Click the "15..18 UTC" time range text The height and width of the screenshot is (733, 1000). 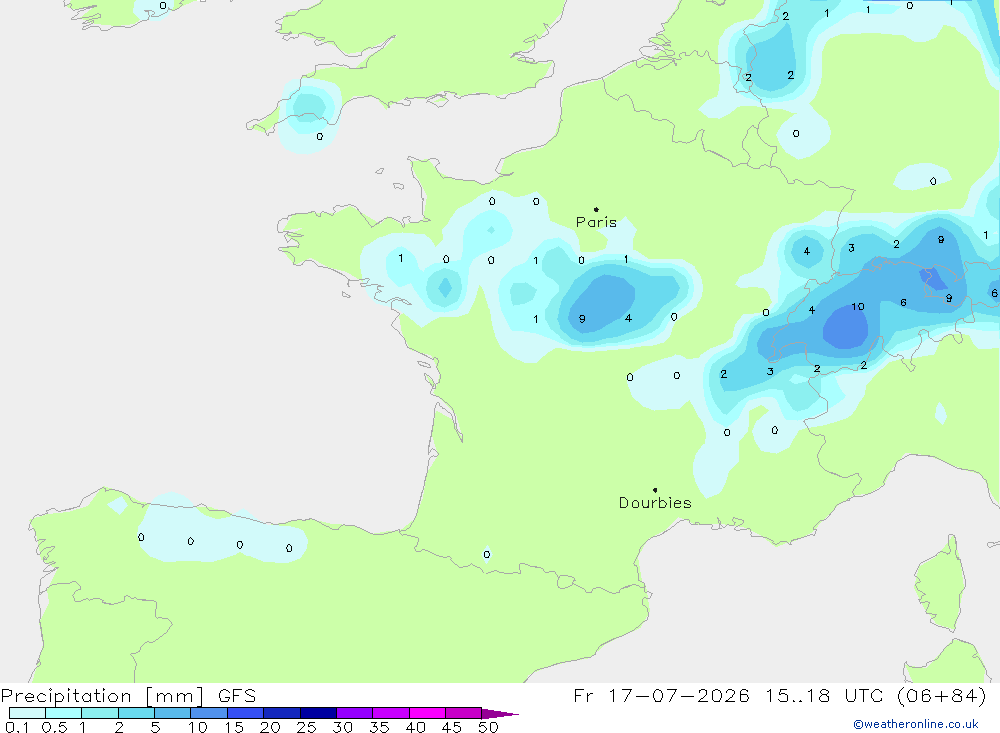pyautogui.click(x=823, y=695)
